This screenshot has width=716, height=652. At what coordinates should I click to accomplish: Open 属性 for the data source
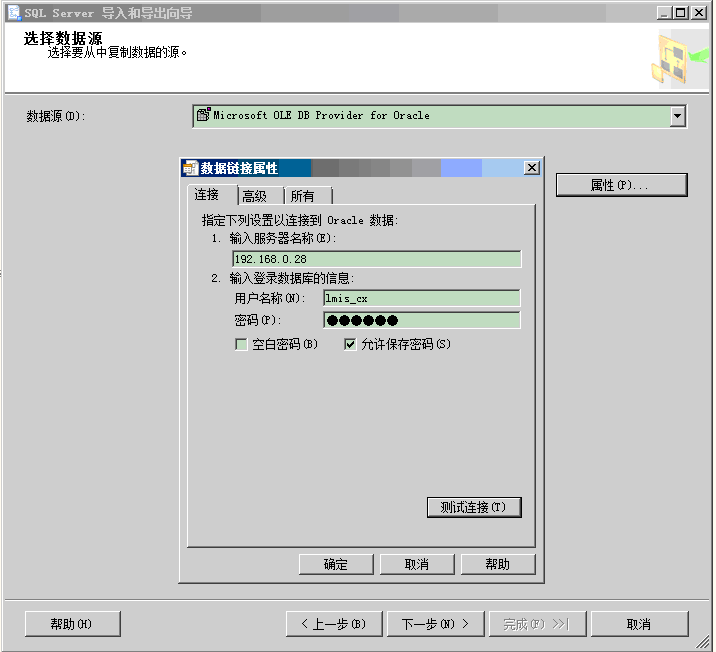coord(621,185)
